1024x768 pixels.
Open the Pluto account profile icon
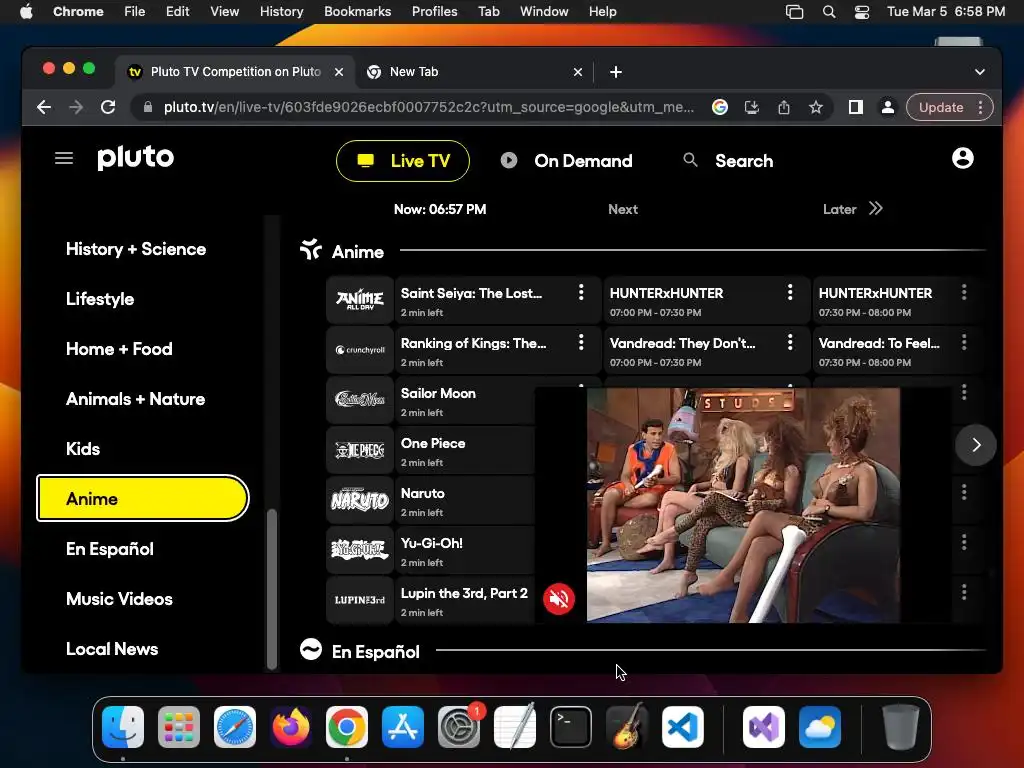(x=963, y=158)
